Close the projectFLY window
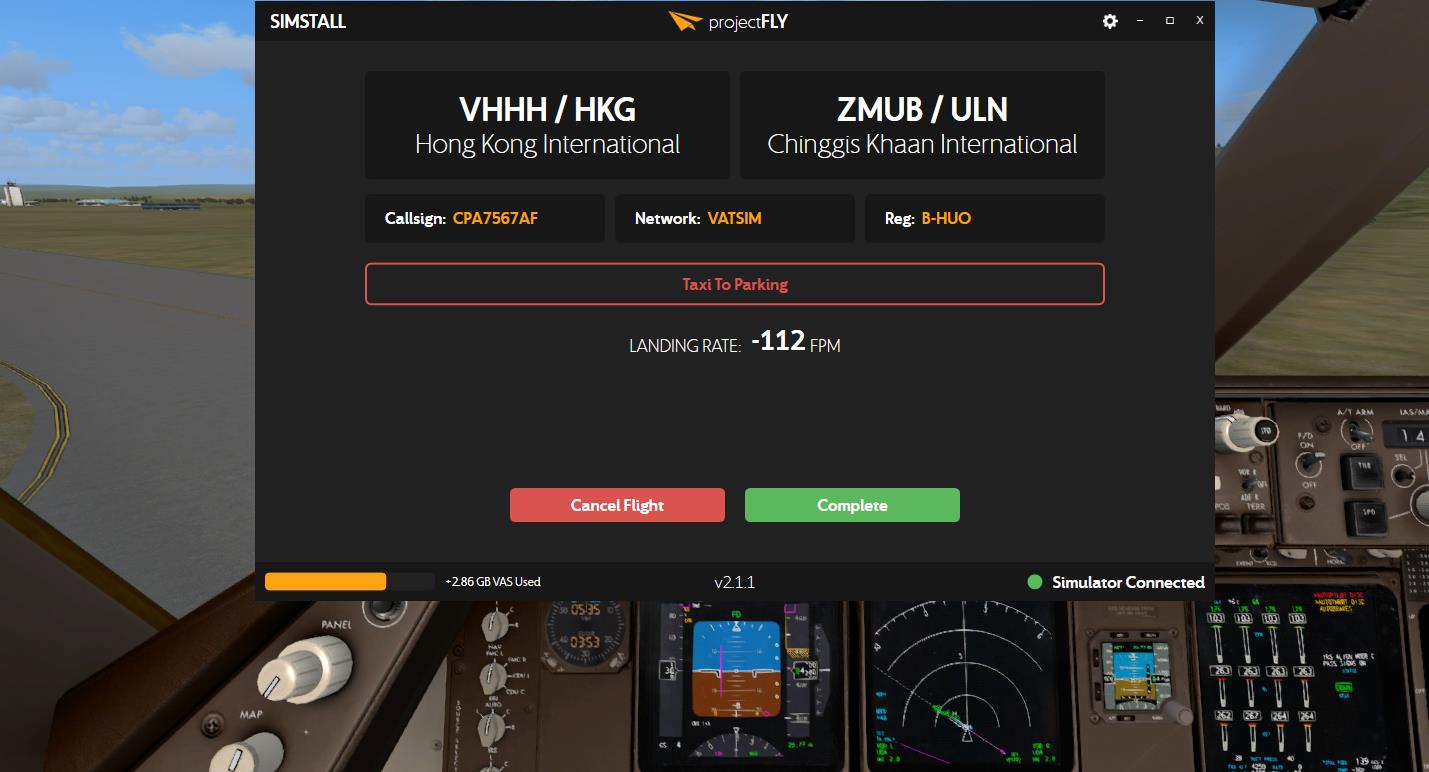Viewport: 1429px width, 772px height. click(1200, 21)
